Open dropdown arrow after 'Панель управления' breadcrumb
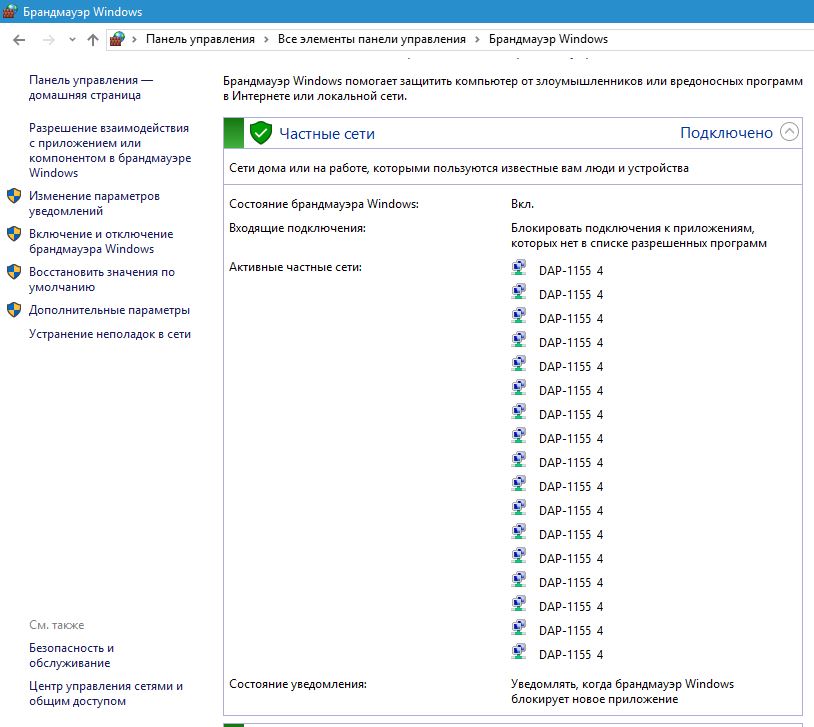Image resolution: width=814 pixels, height=727 pixels. [266, 39]
